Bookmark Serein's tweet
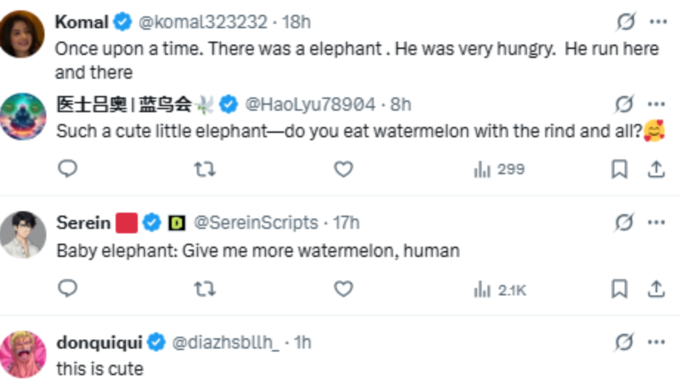Screen dimensions: 680x383 (619, 289)
